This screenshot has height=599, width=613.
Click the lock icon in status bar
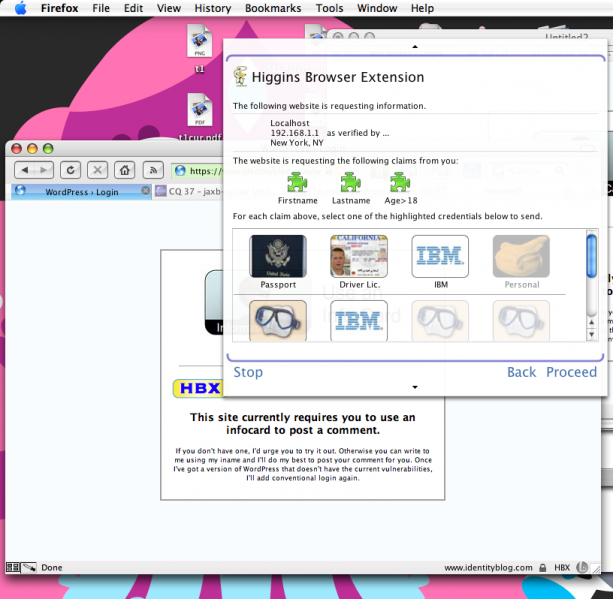543,567
